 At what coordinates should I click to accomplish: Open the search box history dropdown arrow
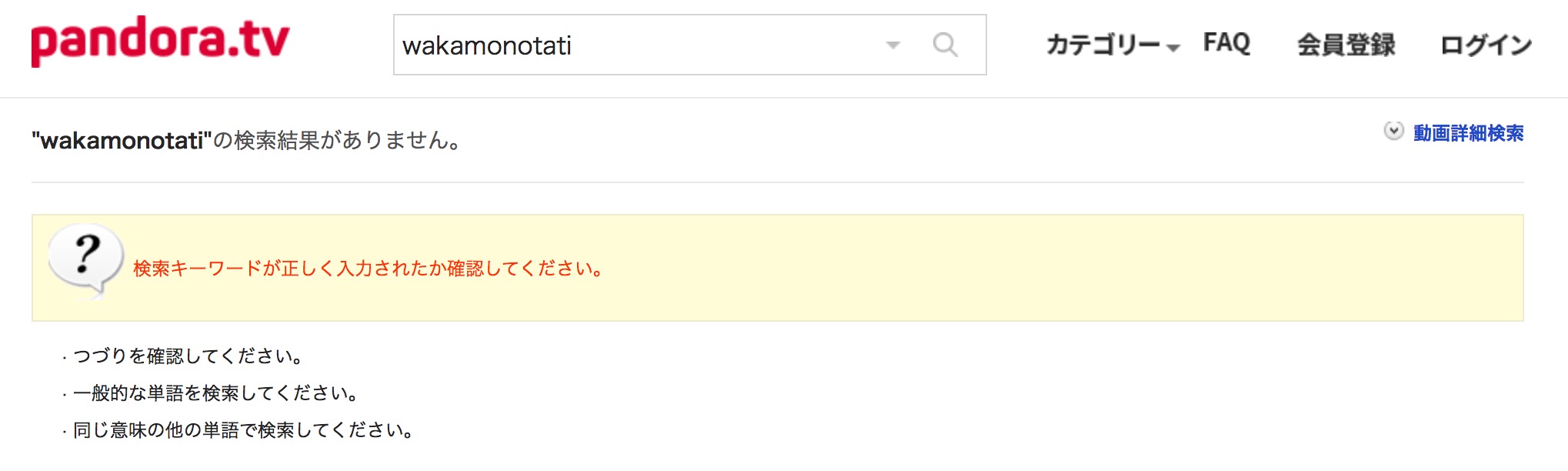892,45
